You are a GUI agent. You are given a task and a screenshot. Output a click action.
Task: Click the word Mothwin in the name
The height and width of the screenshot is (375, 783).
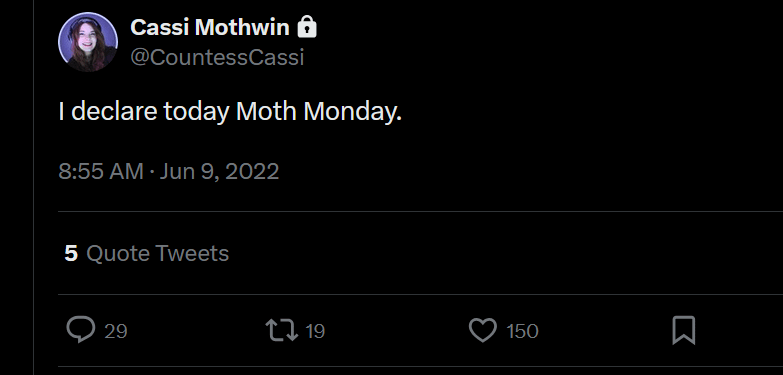[x=242, y=27]
